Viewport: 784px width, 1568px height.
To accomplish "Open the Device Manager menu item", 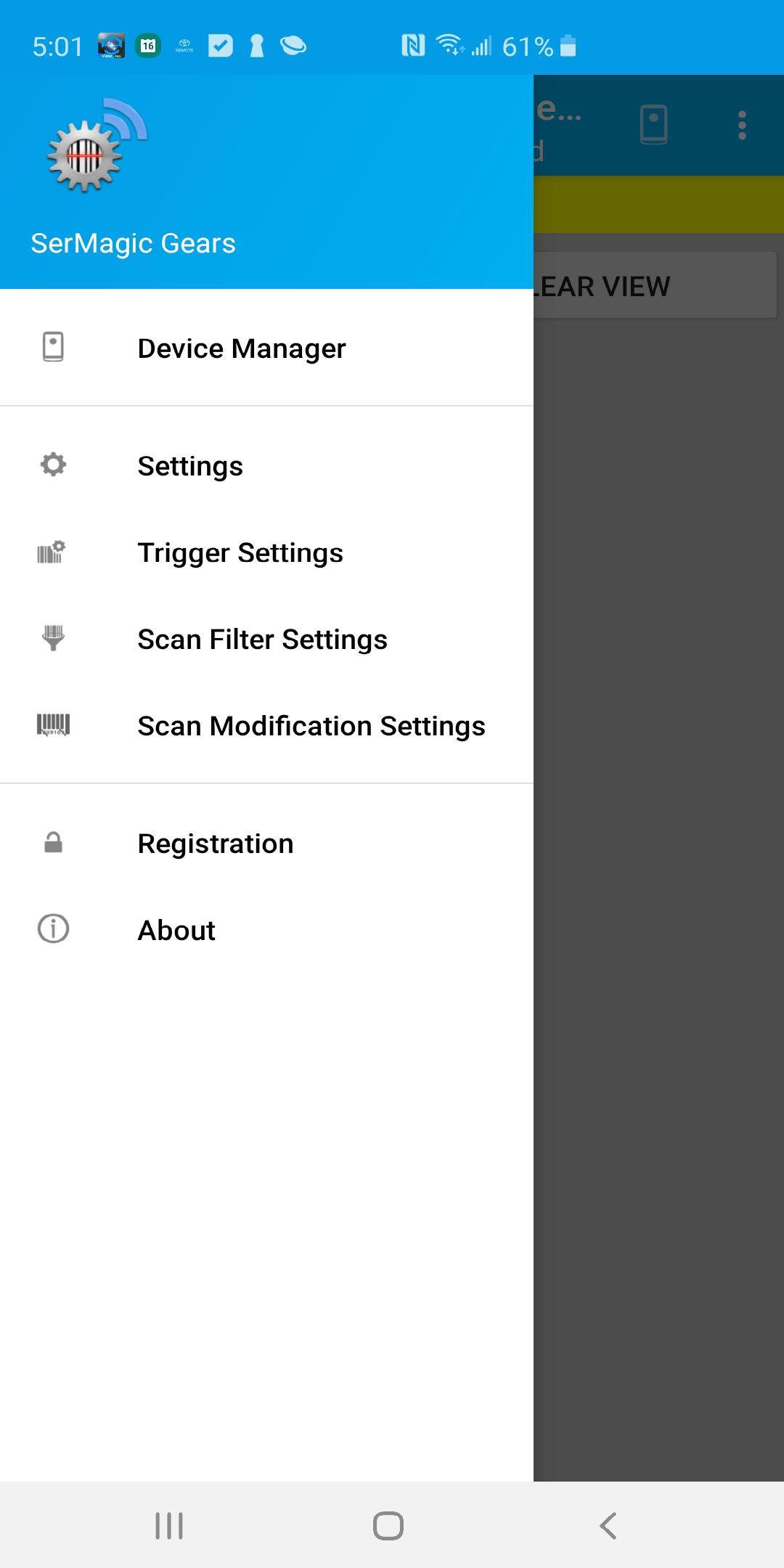I will [241, 348].
